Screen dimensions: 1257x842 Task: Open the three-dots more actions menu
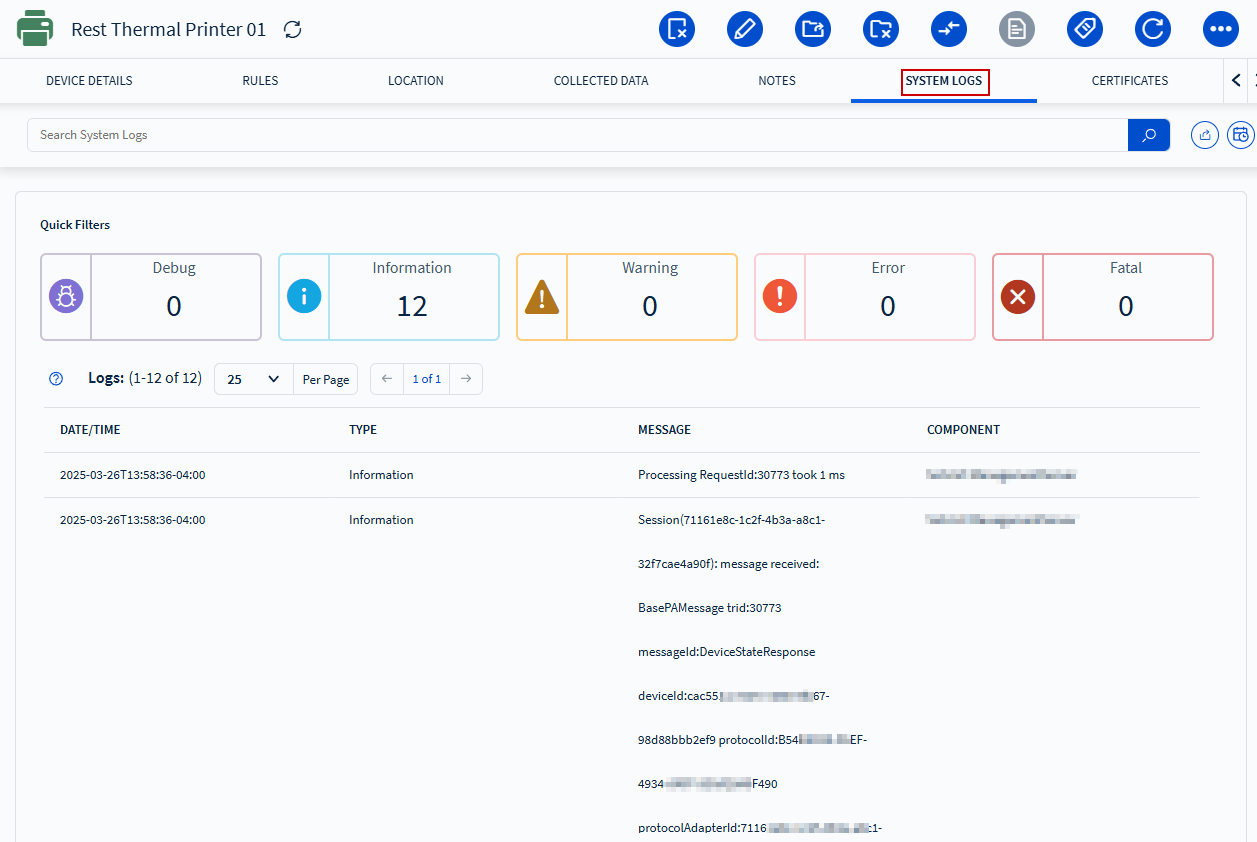click(1221, 29)
